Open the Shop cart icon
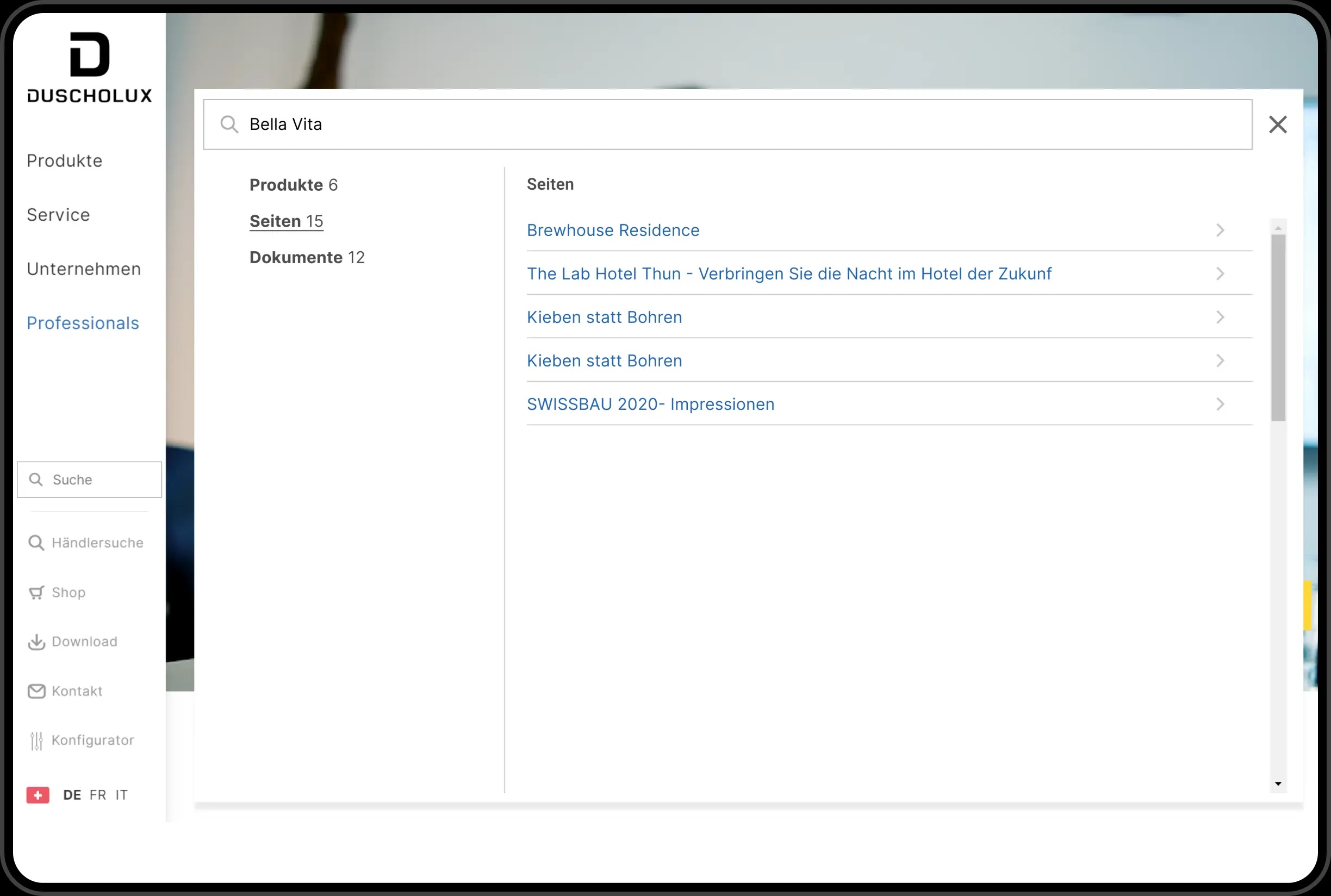 [x=36, y=593]
